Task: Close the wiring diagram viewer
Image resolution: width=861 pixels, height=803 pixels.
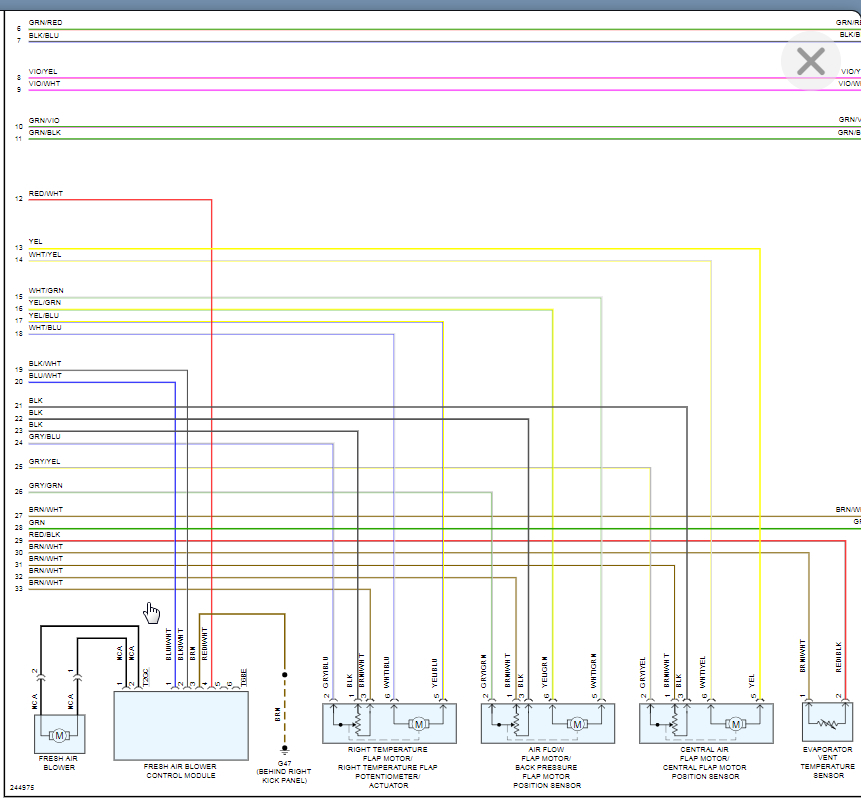Action: tap(810, 62)
